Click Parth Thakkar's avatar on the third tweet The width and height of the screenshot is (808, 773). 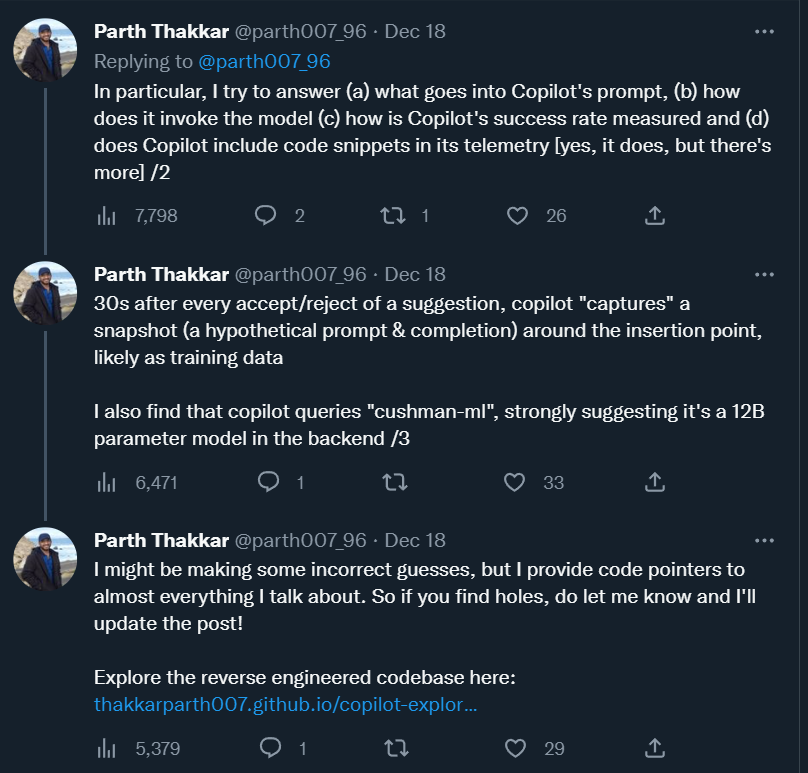tap(45, 560)
